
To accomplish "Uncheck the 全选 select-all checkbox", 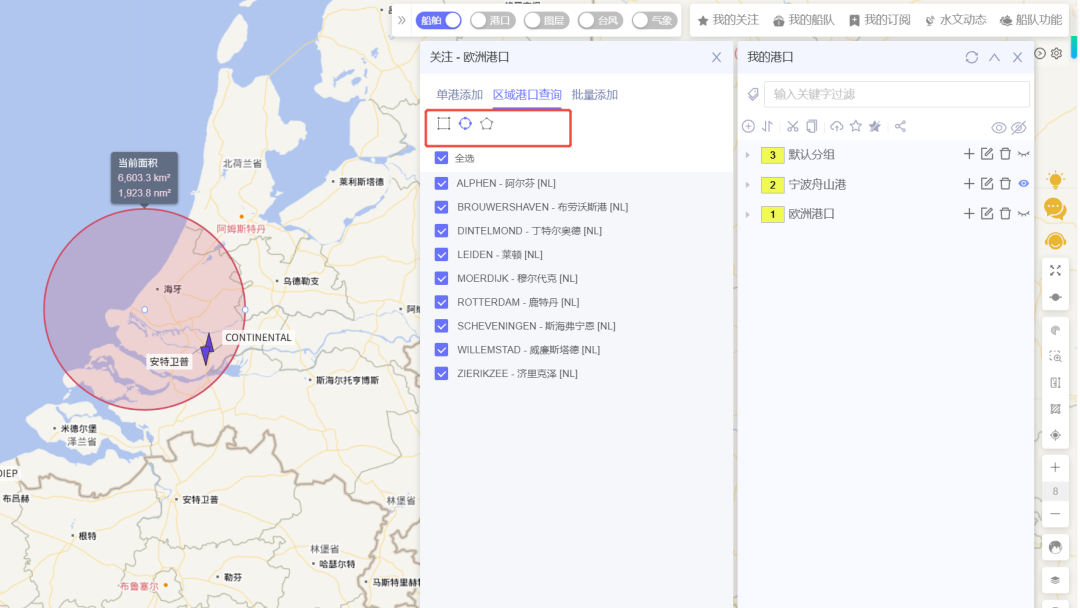I will coord(441,158).
